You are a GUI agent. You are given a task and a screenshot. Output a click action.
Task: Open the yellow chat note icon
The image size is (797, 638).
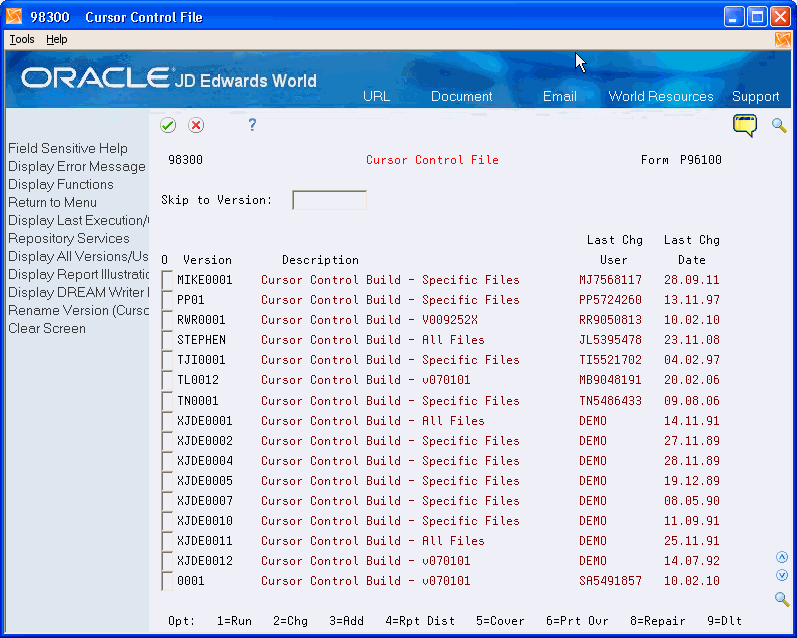tap(745, 125)
